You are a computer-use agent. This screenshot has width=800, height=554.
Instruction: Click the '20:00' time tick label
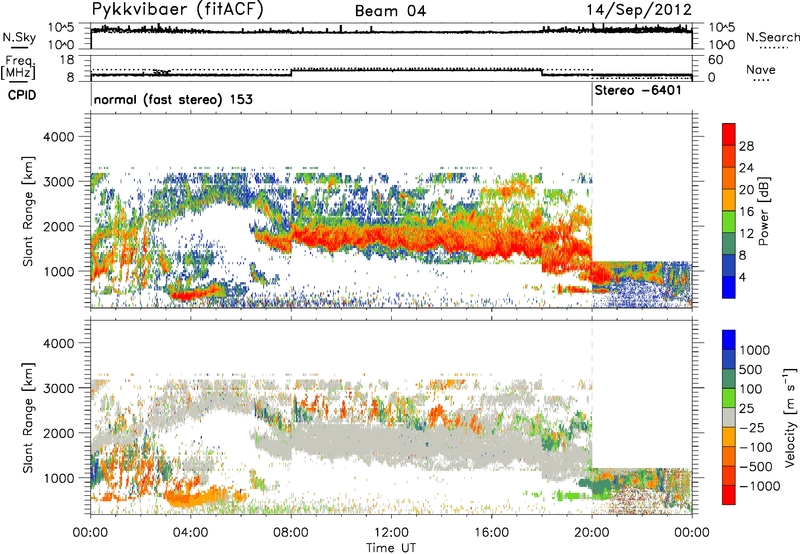click(592, 533)
